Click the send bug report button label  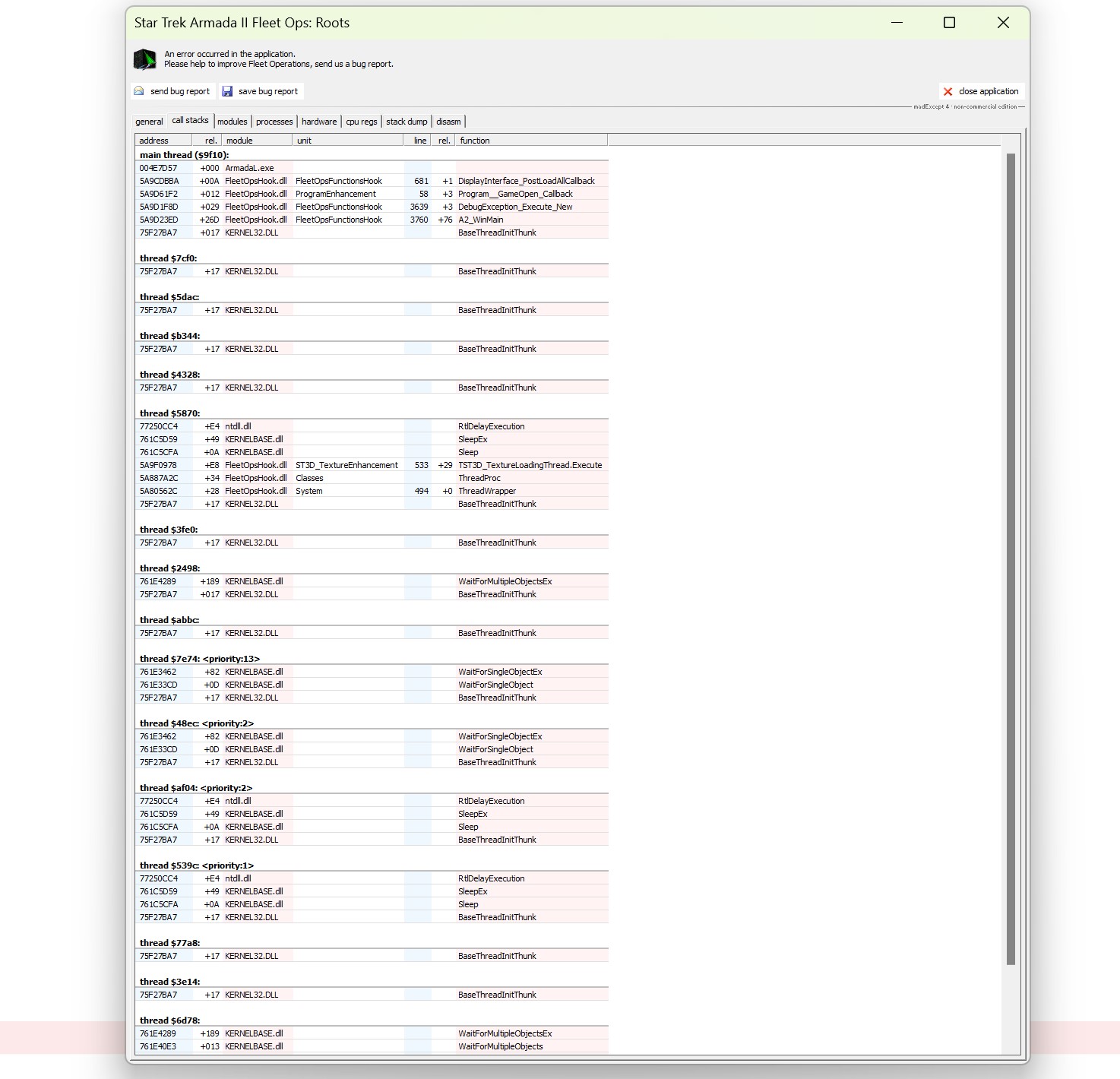click(180, 91)
